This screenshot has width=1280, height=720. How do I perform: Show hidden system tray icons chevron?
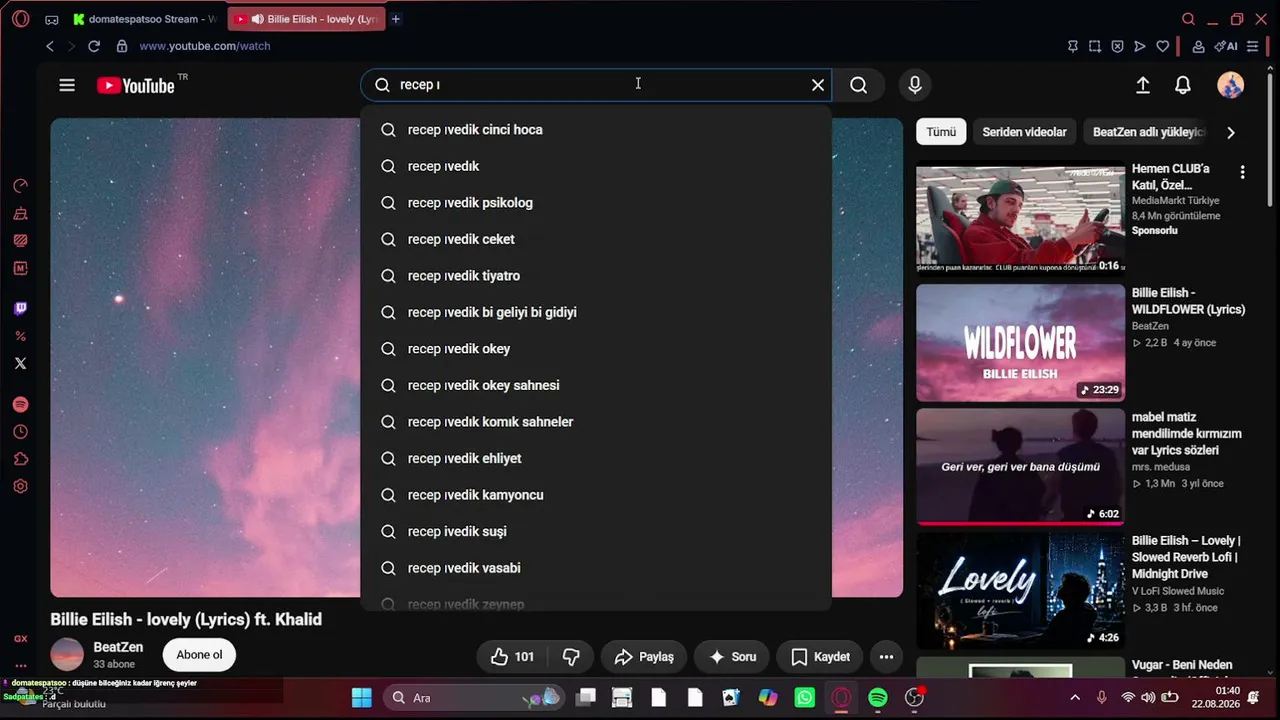(x=1075, y=698)
